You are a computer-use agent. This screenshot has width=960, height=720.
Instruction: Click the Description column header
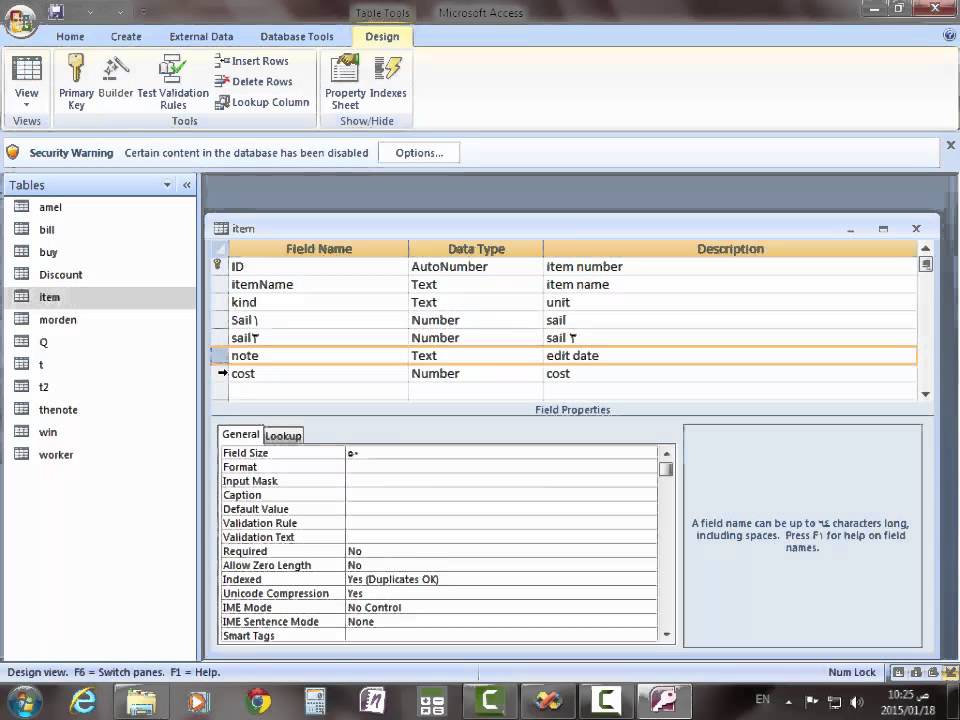730,249
